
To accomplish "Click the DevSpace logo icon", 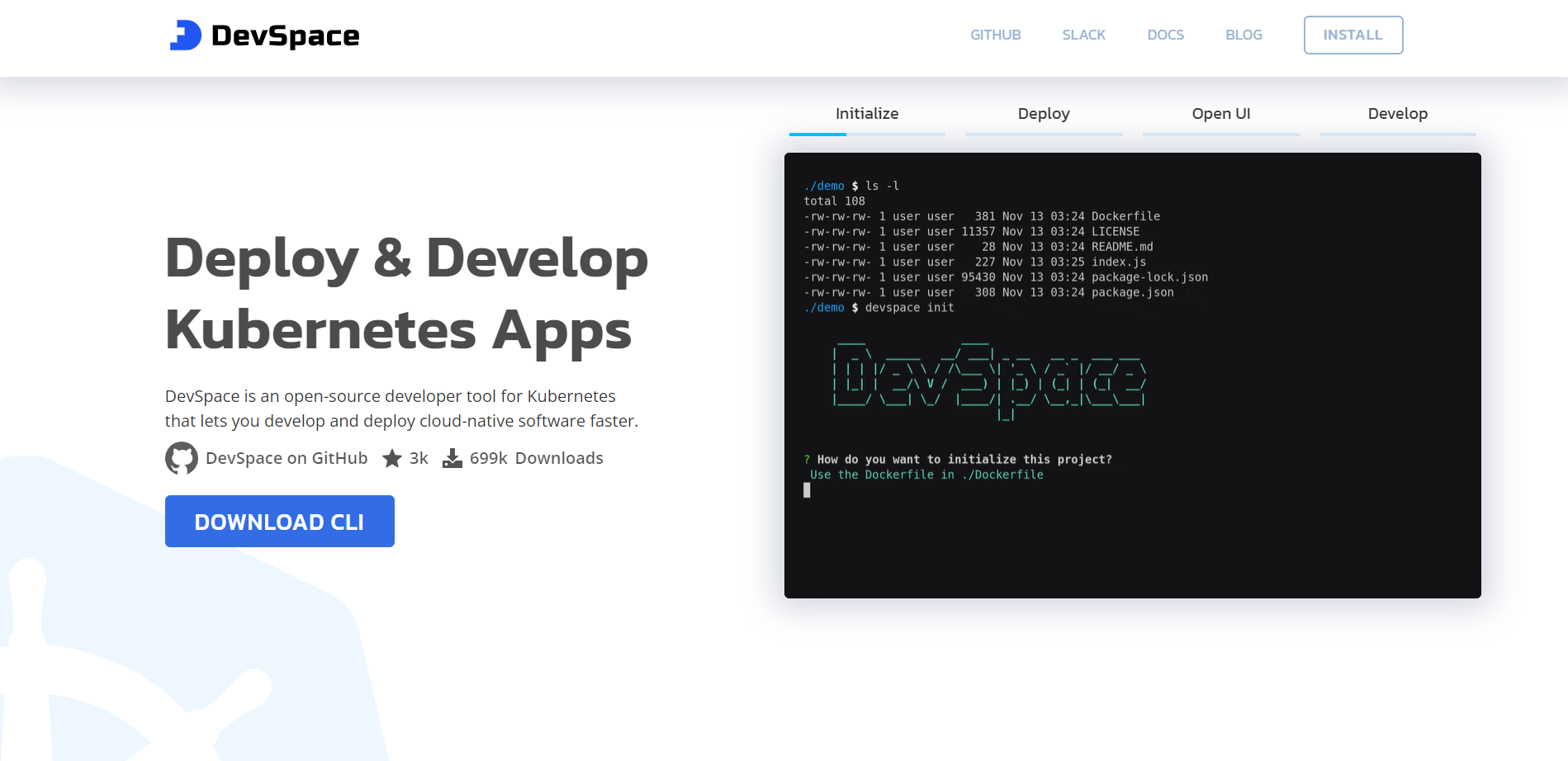I will 185,35.
